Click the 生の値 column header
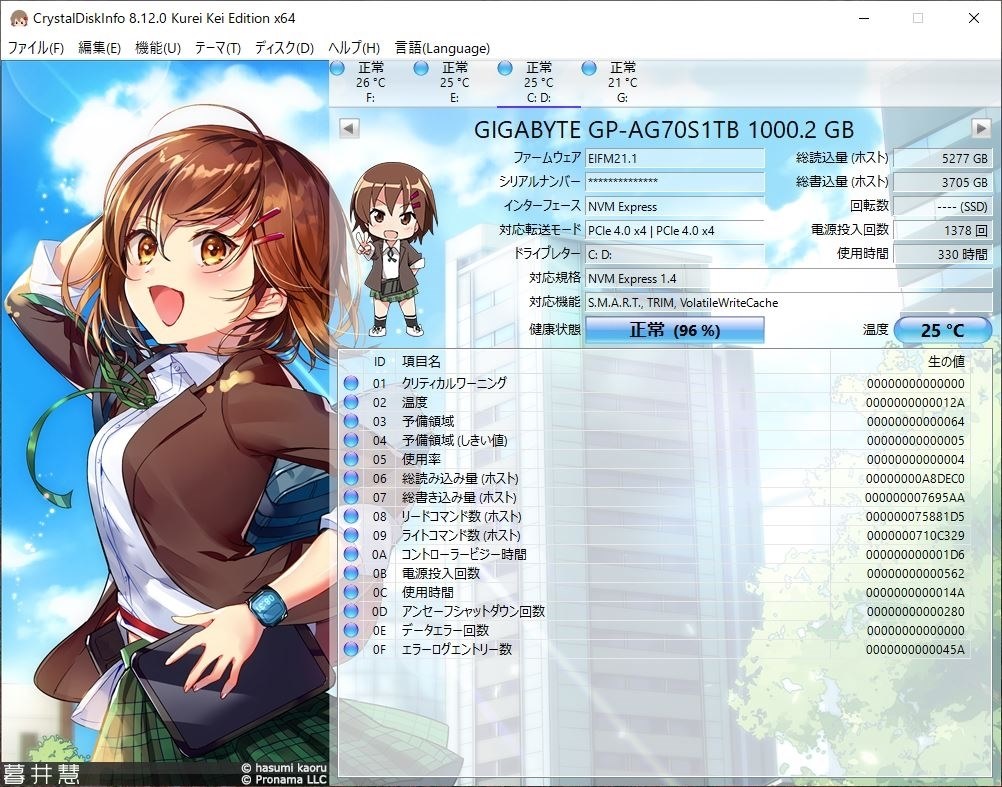Screen dimensions: 1002x787 click(946, 362)
